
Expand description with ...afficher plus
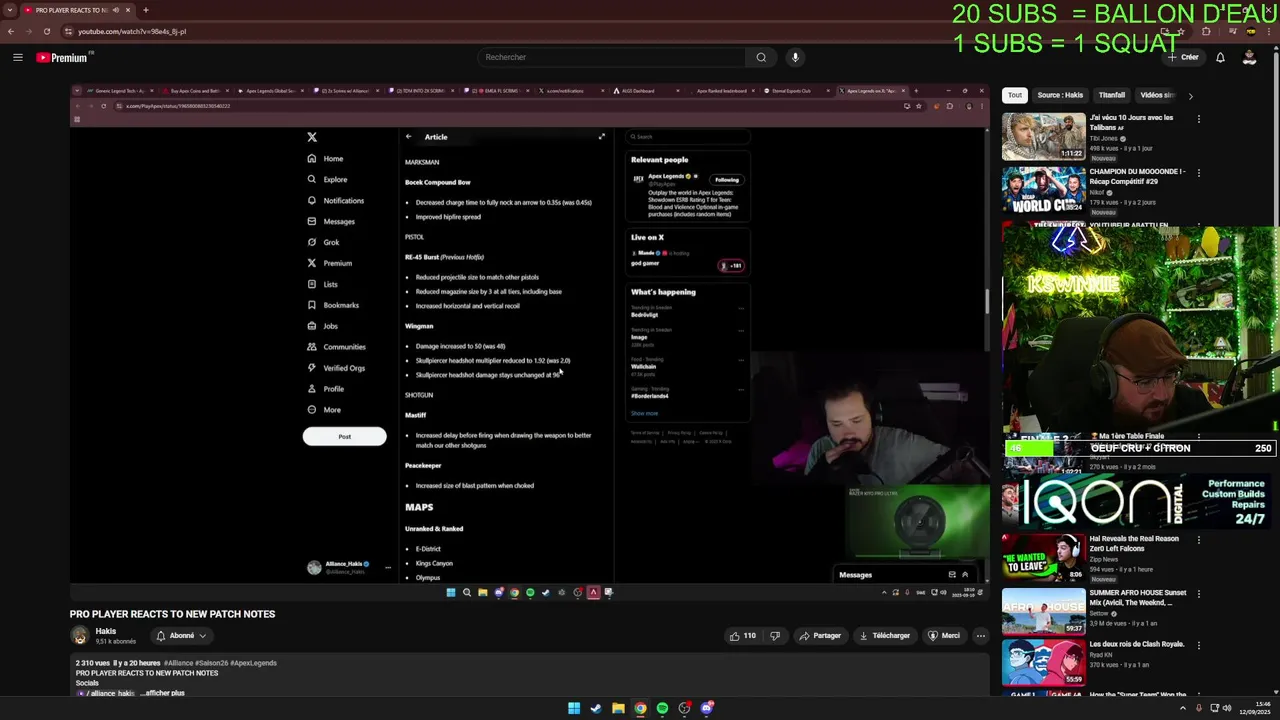[162, 693]
